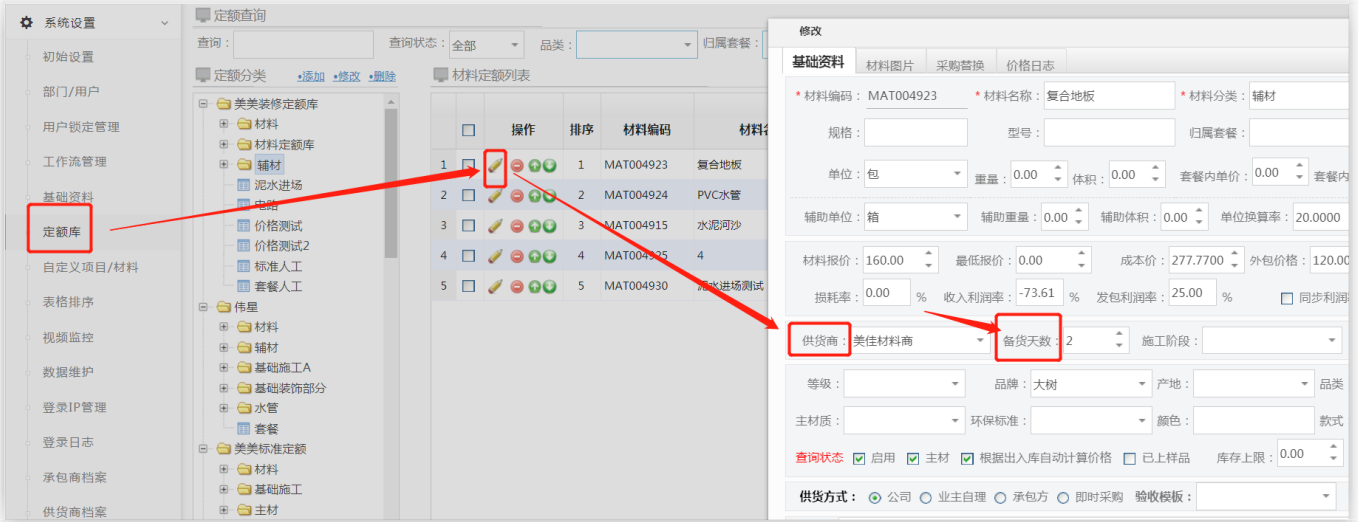Increase 备货天数 with the up stepper arrow
Screen dimensions: 1358x522
tap(1120, 335)
